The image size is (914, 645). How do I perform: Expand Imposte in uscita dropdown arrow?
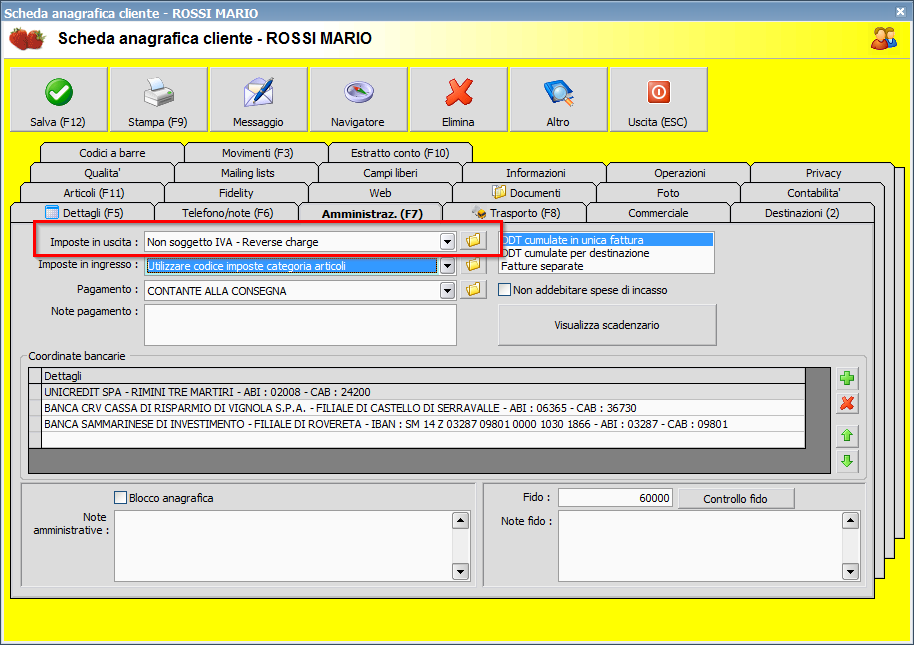[447, 241]
